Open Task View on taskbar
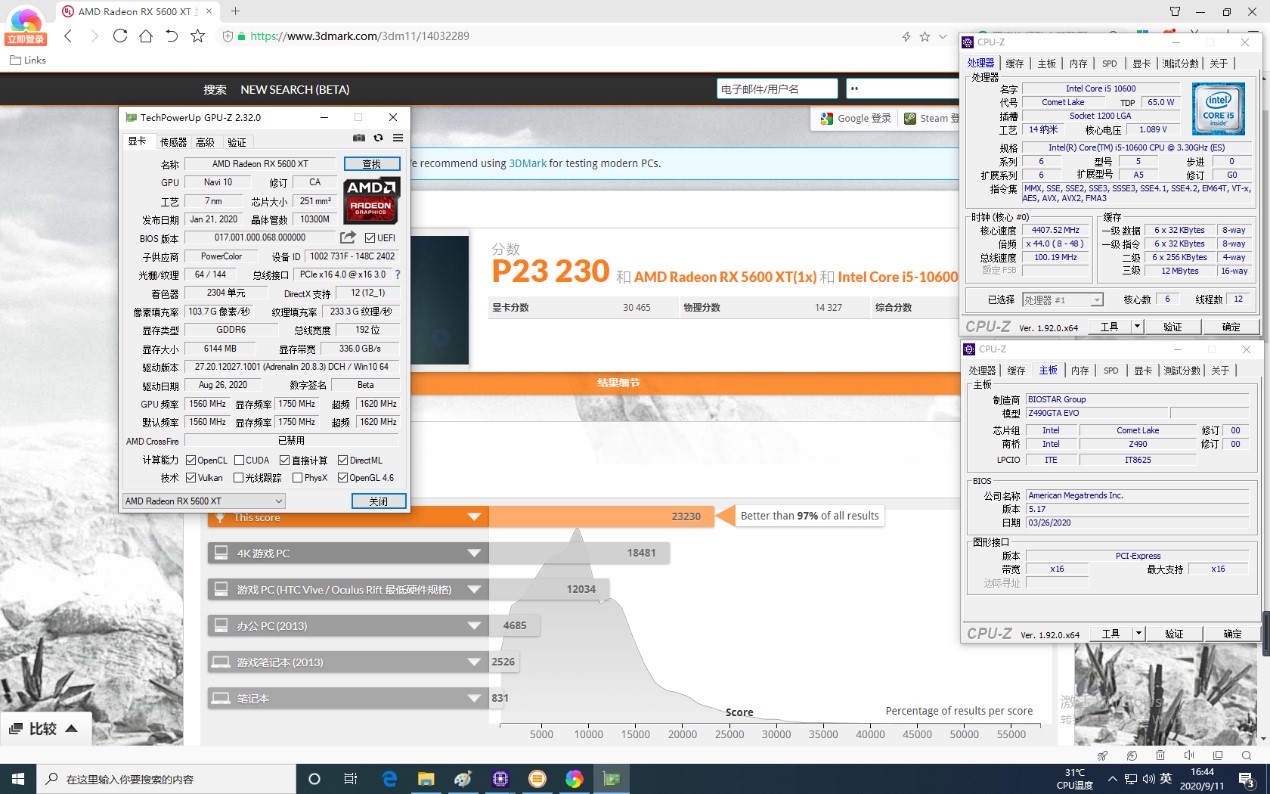Image resolution: width=1270 pixels, height=794 pixels. coord(351,778)
